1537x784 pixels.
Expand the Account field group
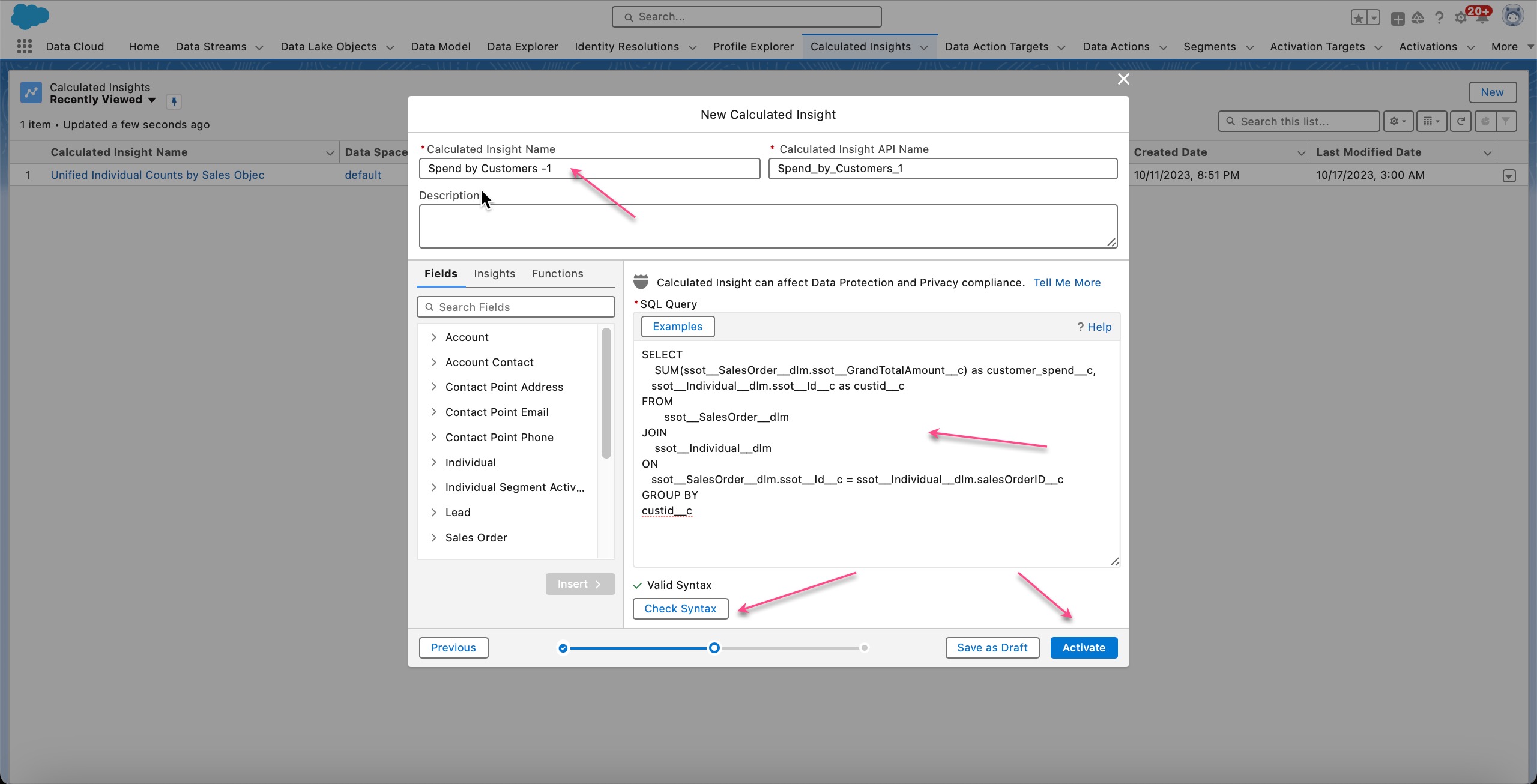click(x=433, y=337)
